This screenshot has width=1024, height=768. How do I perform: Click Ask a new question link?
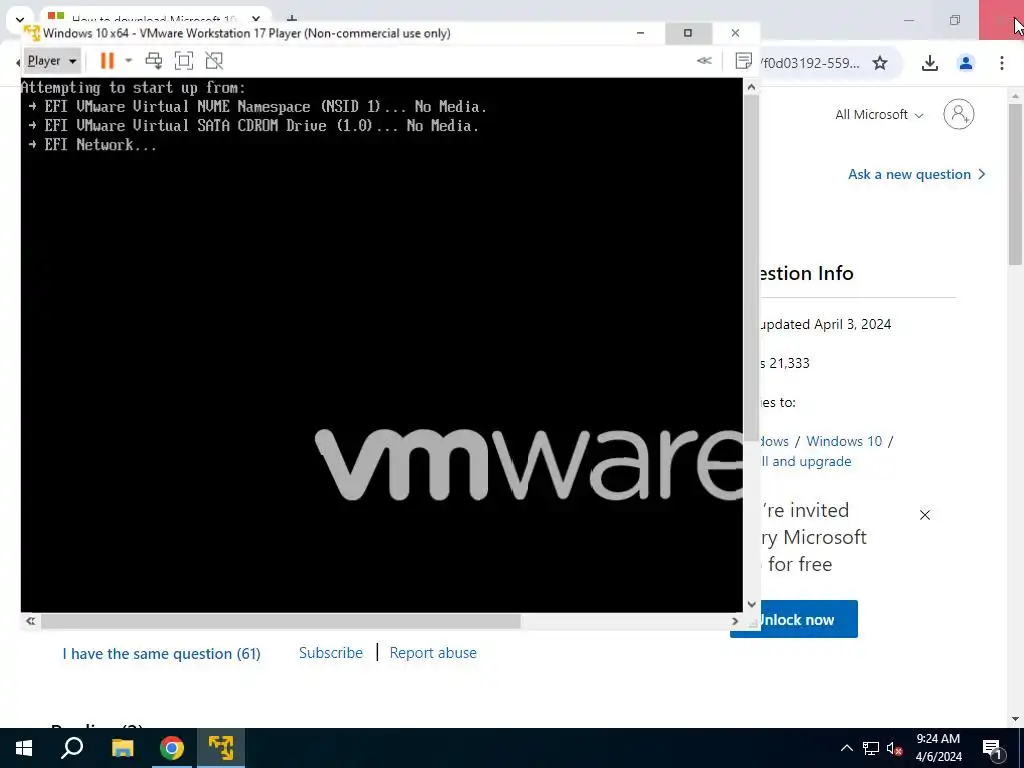click(916, 174)
